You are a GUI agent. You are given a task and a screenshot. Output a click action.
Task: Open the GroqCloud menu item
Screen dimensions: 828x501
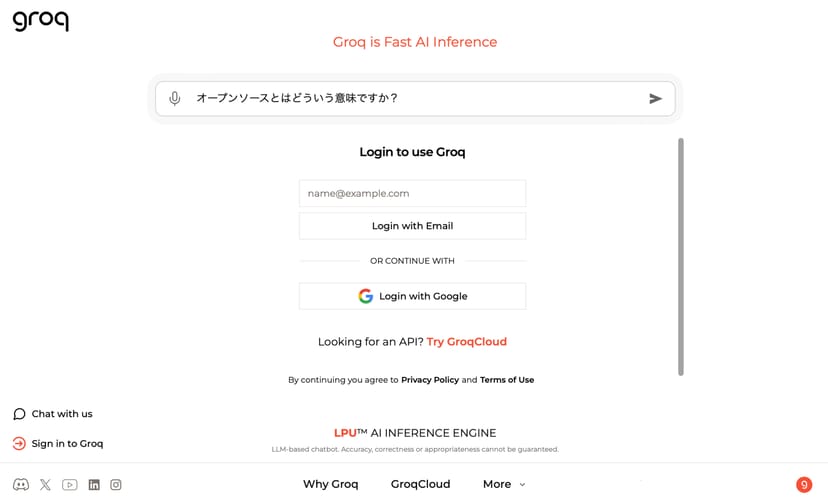[x=420, y=484]
